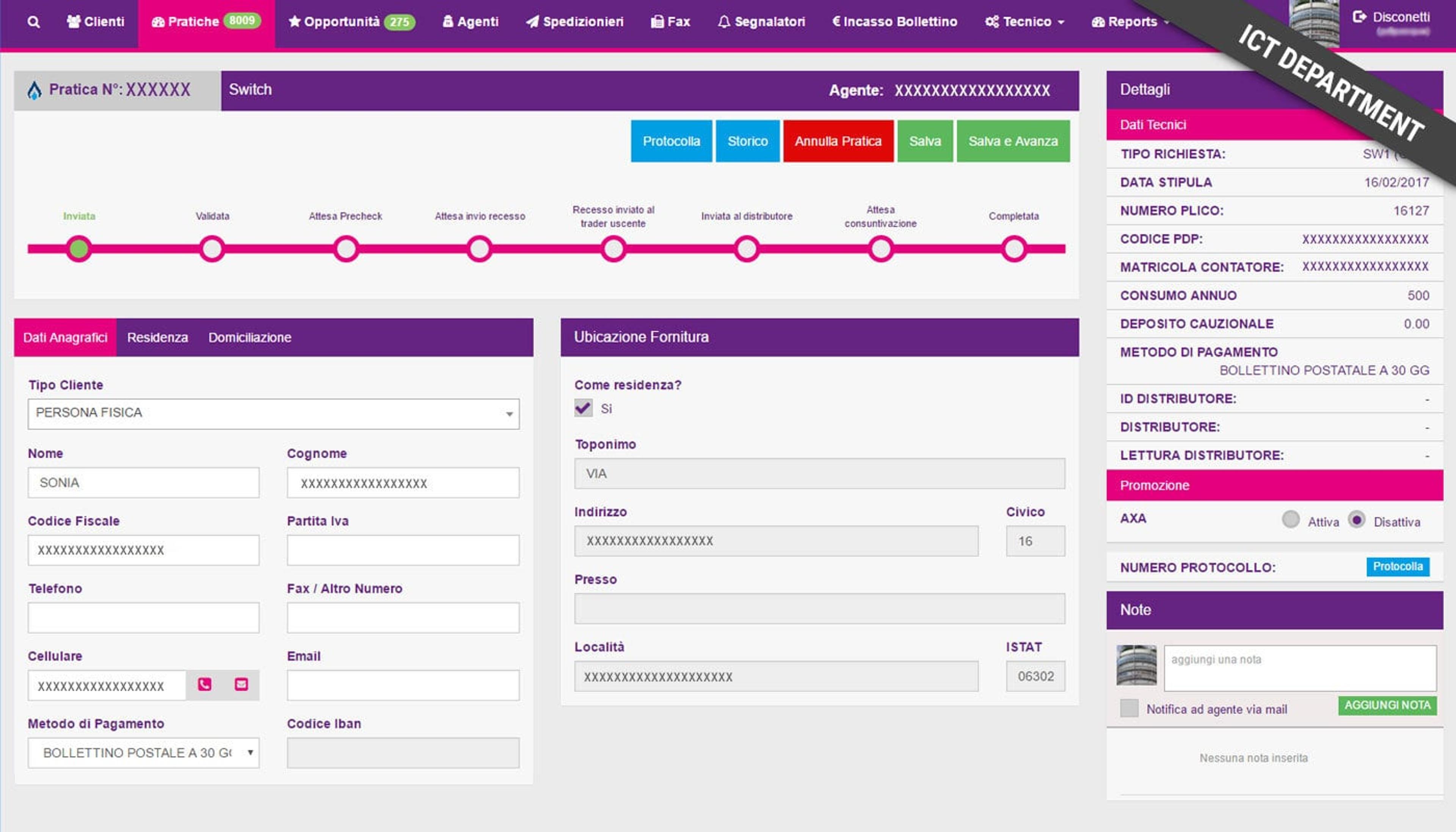Screen dimensions: 1456x832
Task: Select the Attiva radio for AXA promotion
Action: (x=1290, y=520)
